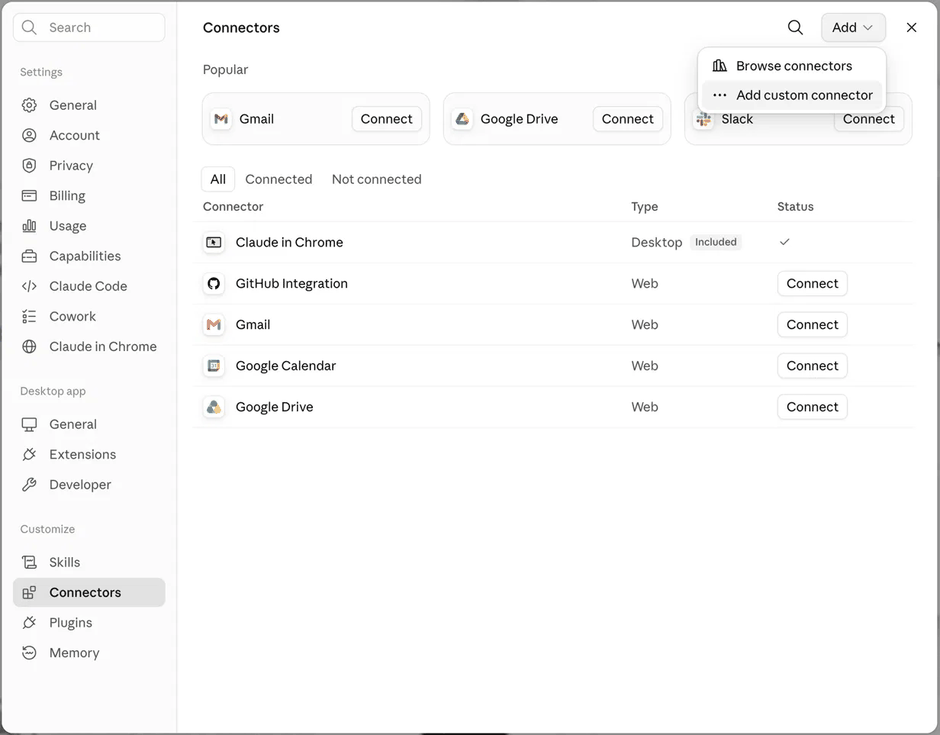Image resolution: width=940 pixels, height=735 pixels.
Task: Click the Google Drive icon in connector table
Action: [x=213, y=407]
